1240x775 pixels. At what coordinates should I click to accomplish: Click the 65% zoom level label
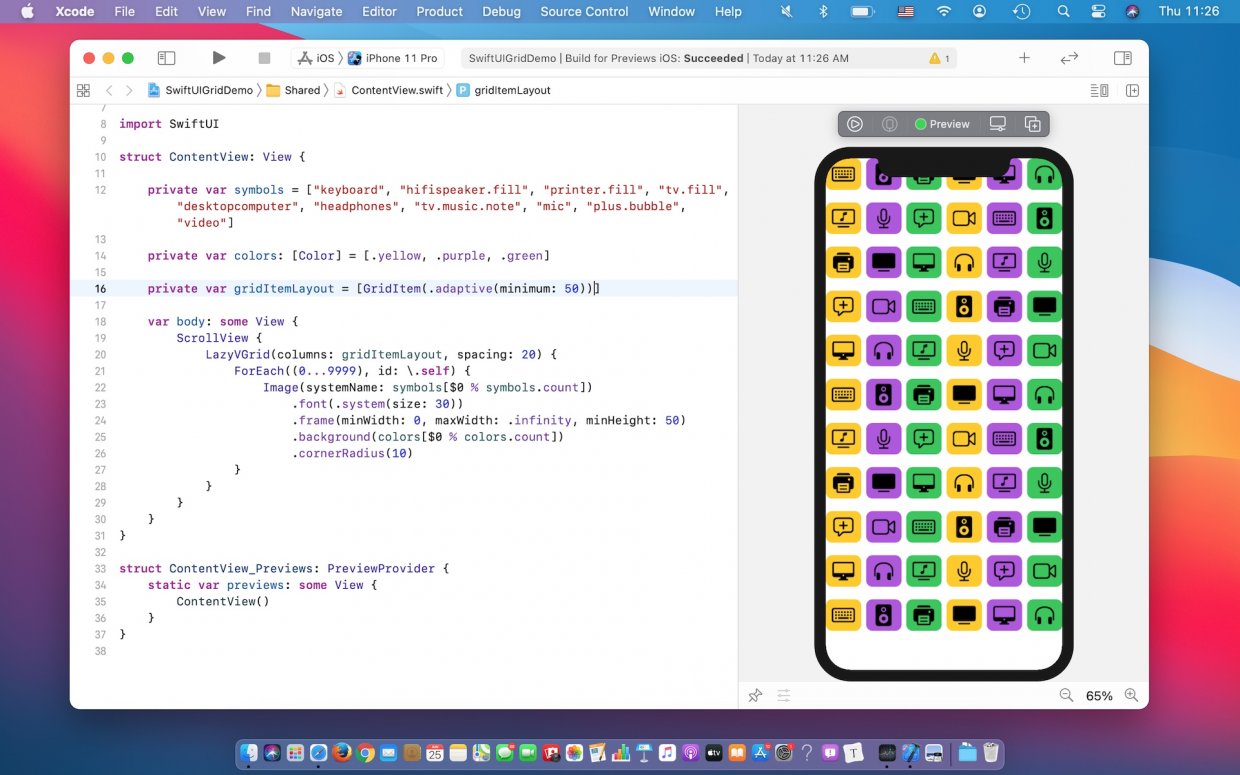tap(1099, 695)
